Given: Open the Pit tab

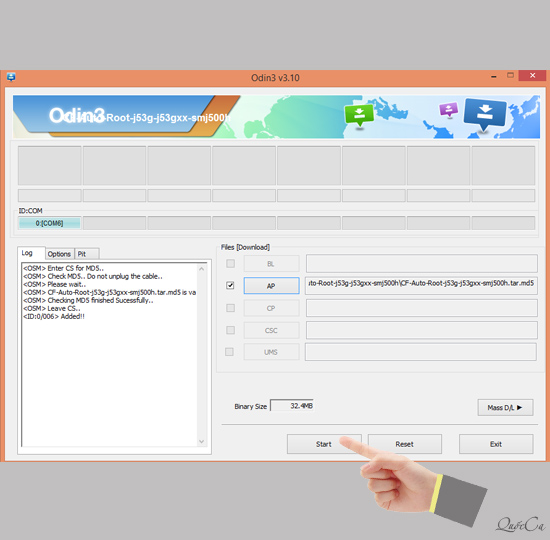Looking at the screenshot, I should click(87, 254).
